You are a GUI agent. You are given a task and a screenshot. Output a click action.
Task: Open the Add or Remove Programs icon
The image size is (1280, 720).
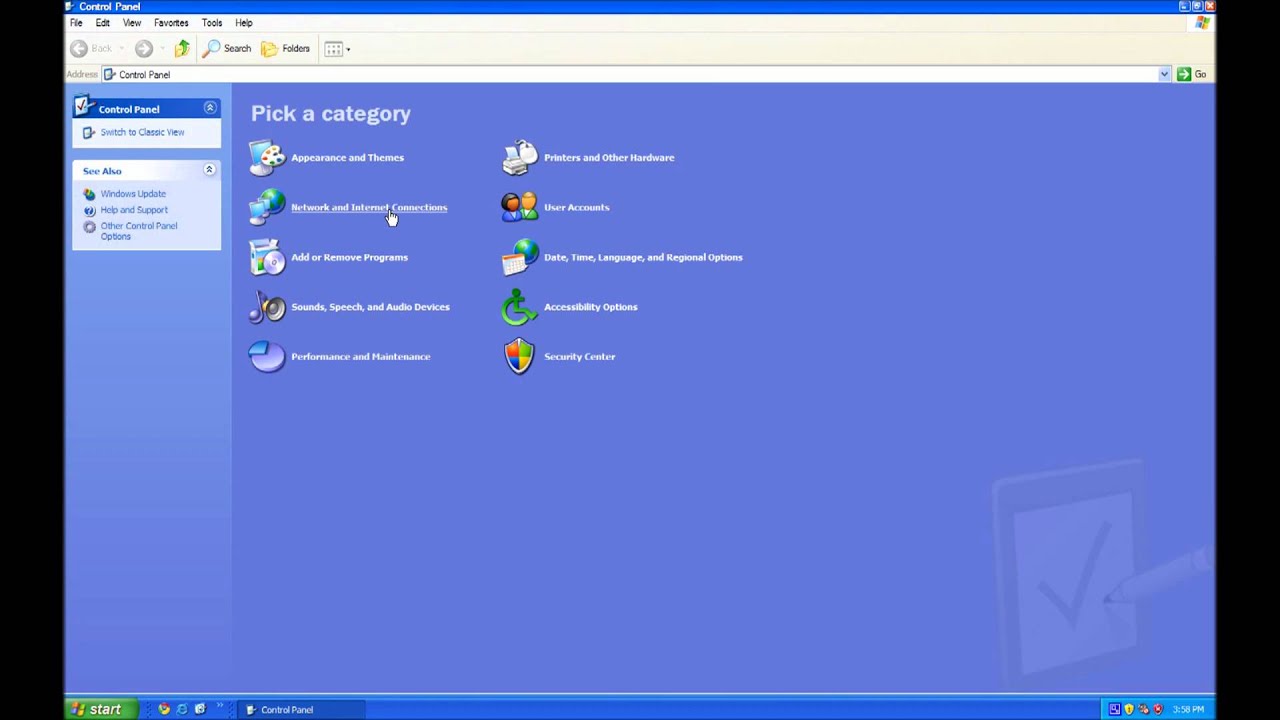click(267, 257)
